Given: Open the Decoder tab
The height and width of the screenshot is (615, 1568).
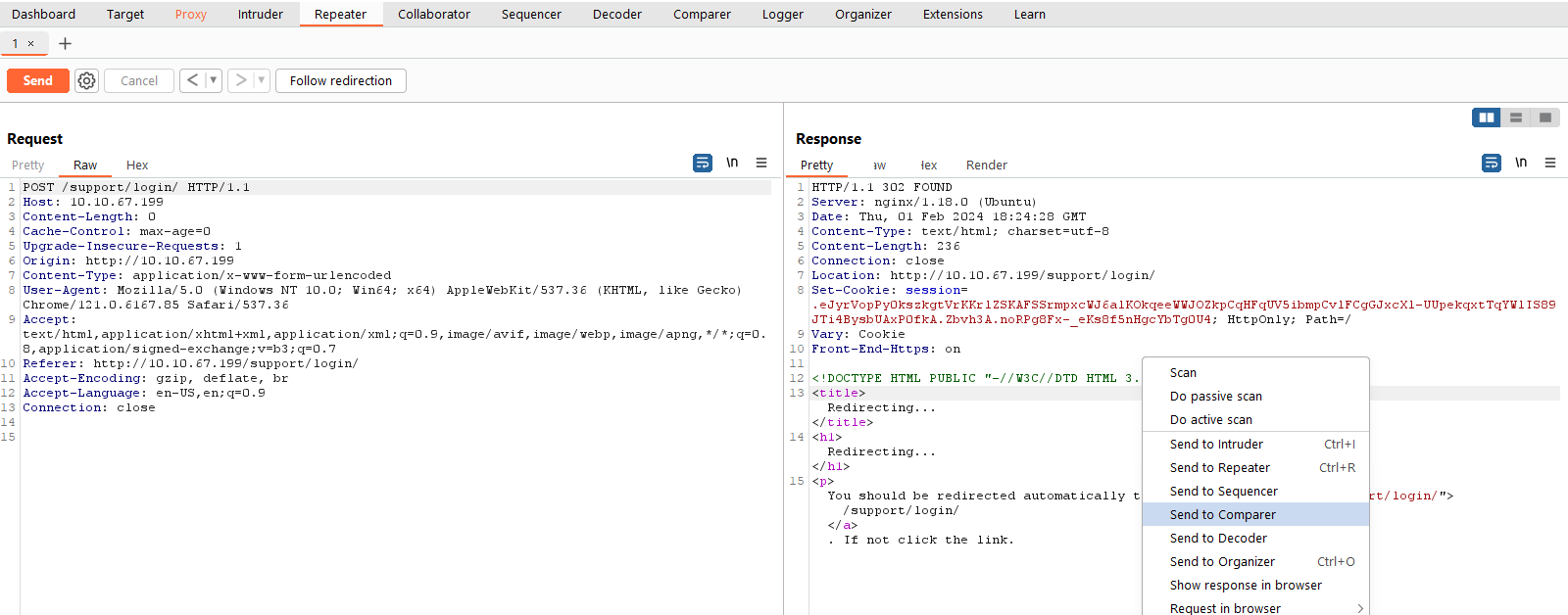Looking at the screenshot, I should point(617,14).
